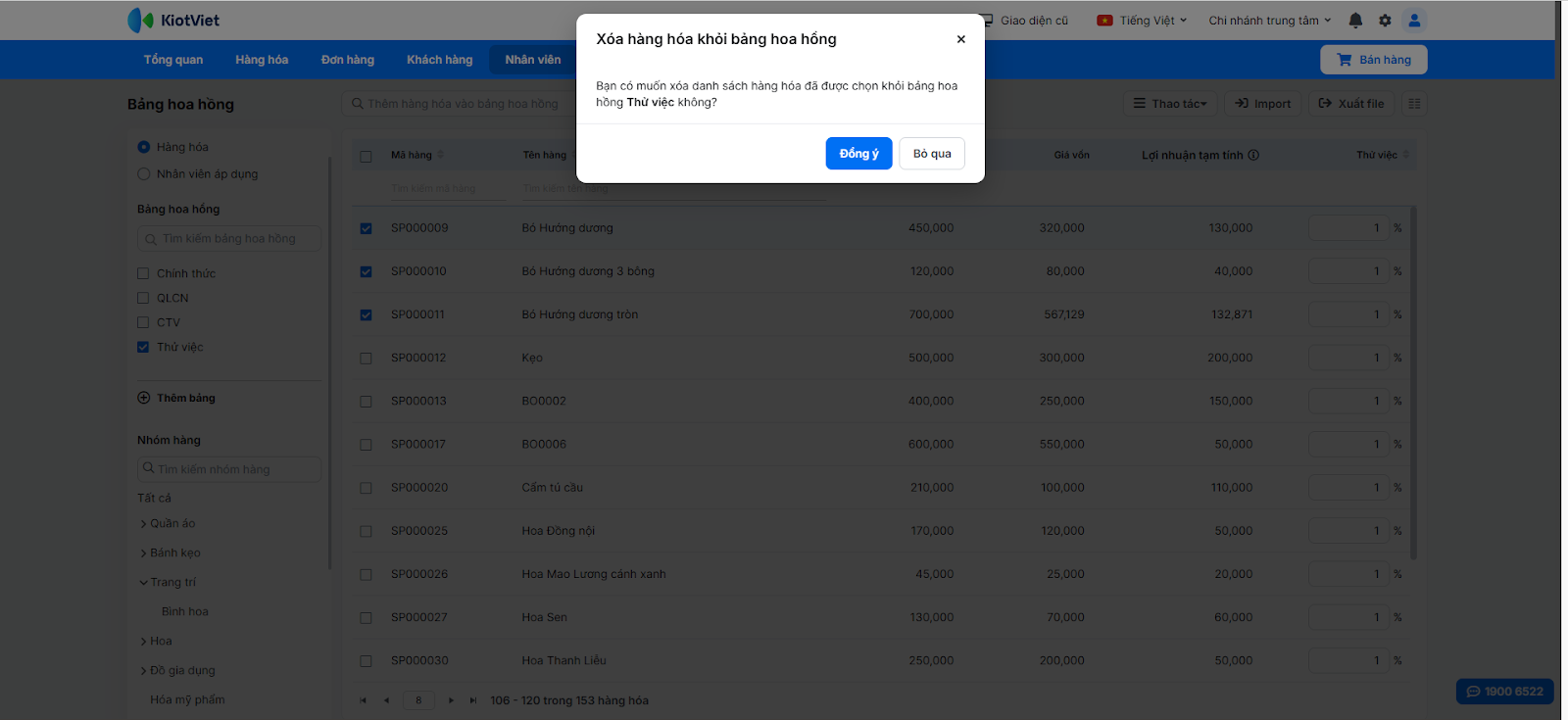1568x720 pixels.
Task: Open the notifications bell
Action: coord(1355,21)
